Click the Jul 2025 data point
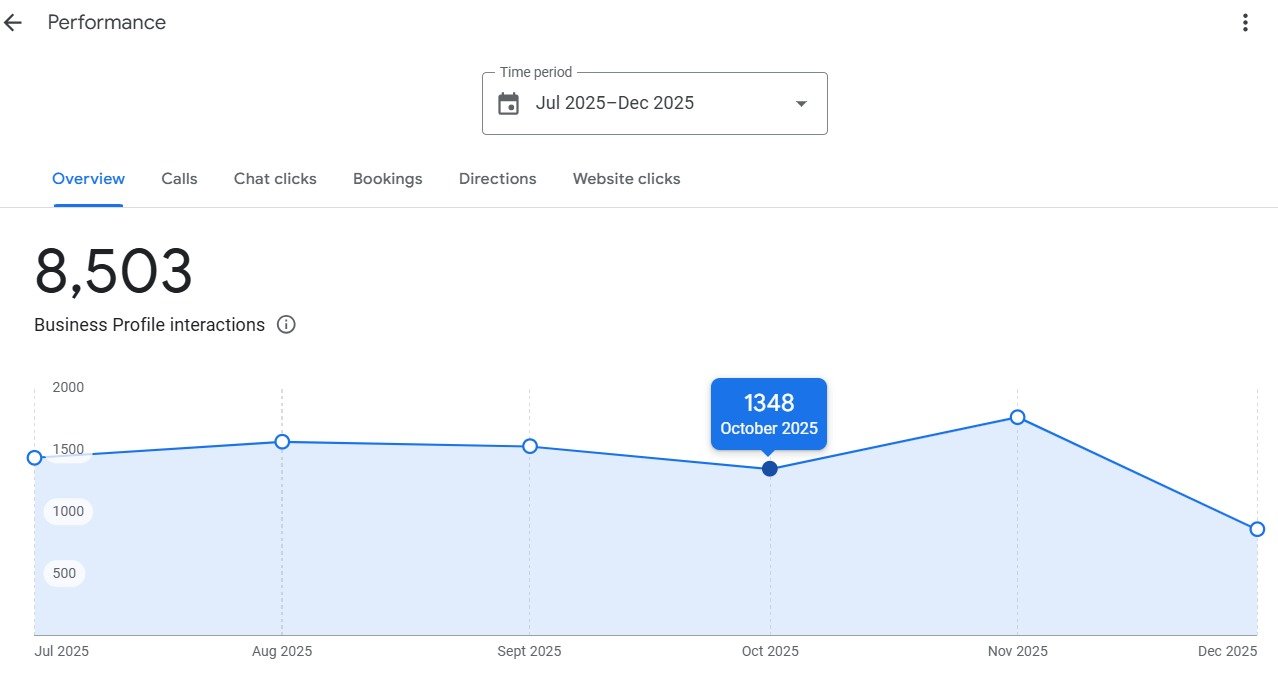The width and height of the screenshot is (1278, 681). tap(35, 458)
